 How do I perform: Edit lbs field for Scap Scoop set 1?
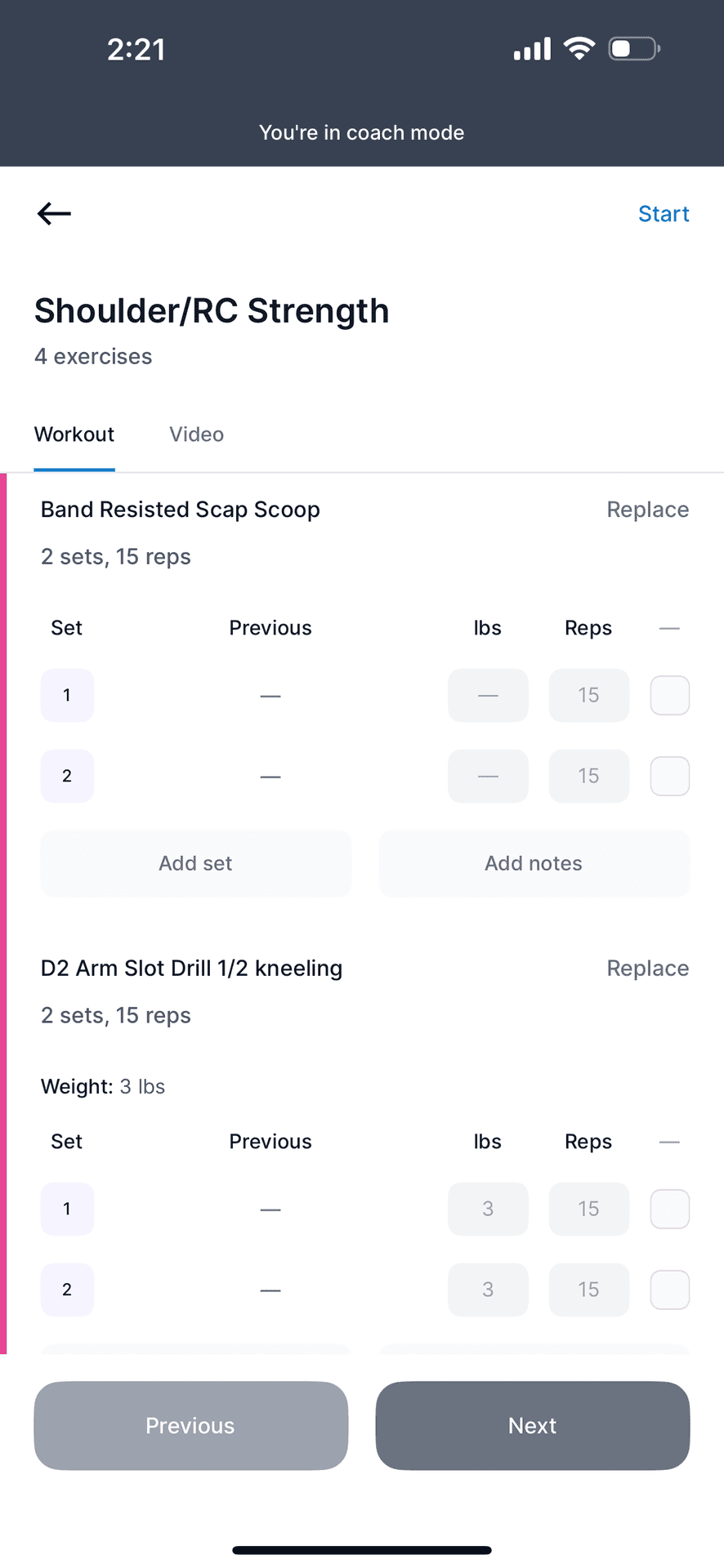pos(488,696)
